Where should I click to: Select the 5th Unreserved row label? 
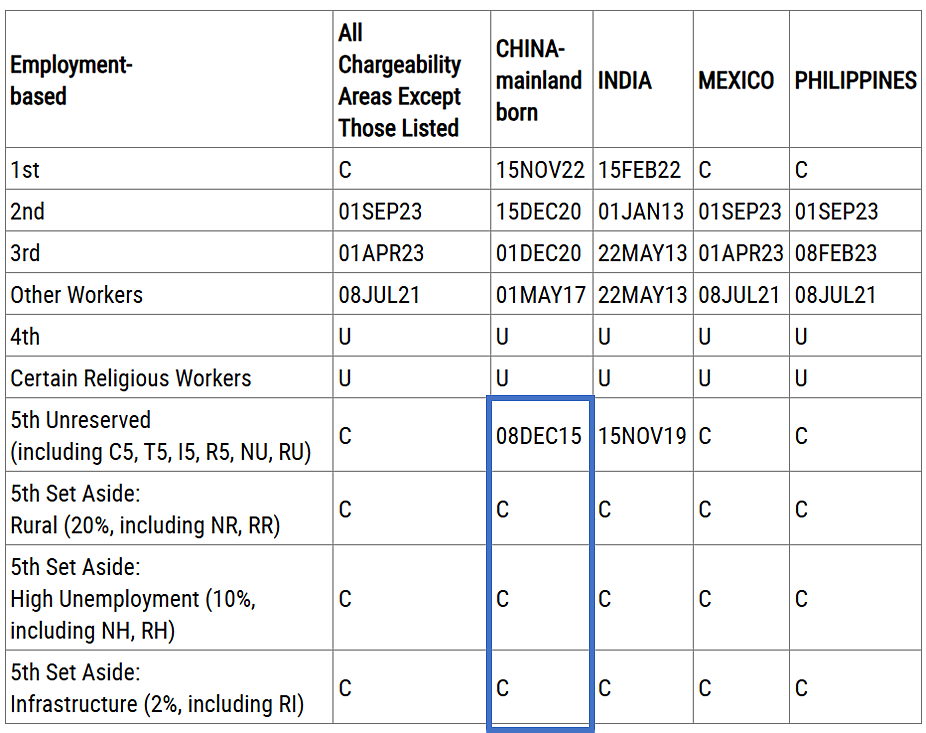161,436
